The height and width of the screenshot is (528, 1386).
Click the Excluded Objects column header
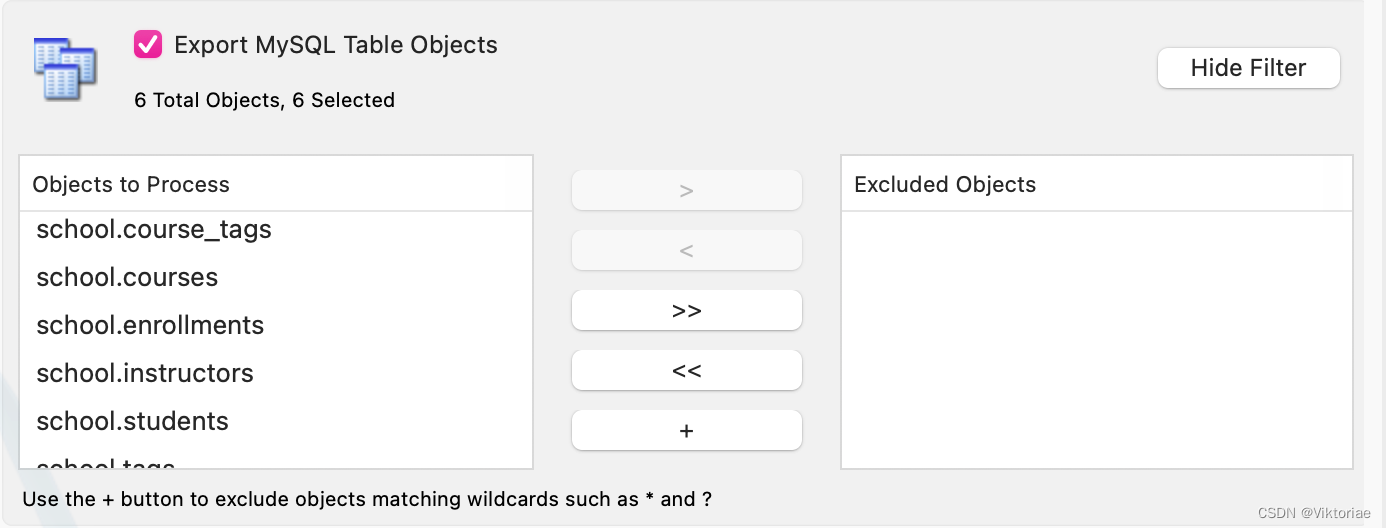point(1097,184)
